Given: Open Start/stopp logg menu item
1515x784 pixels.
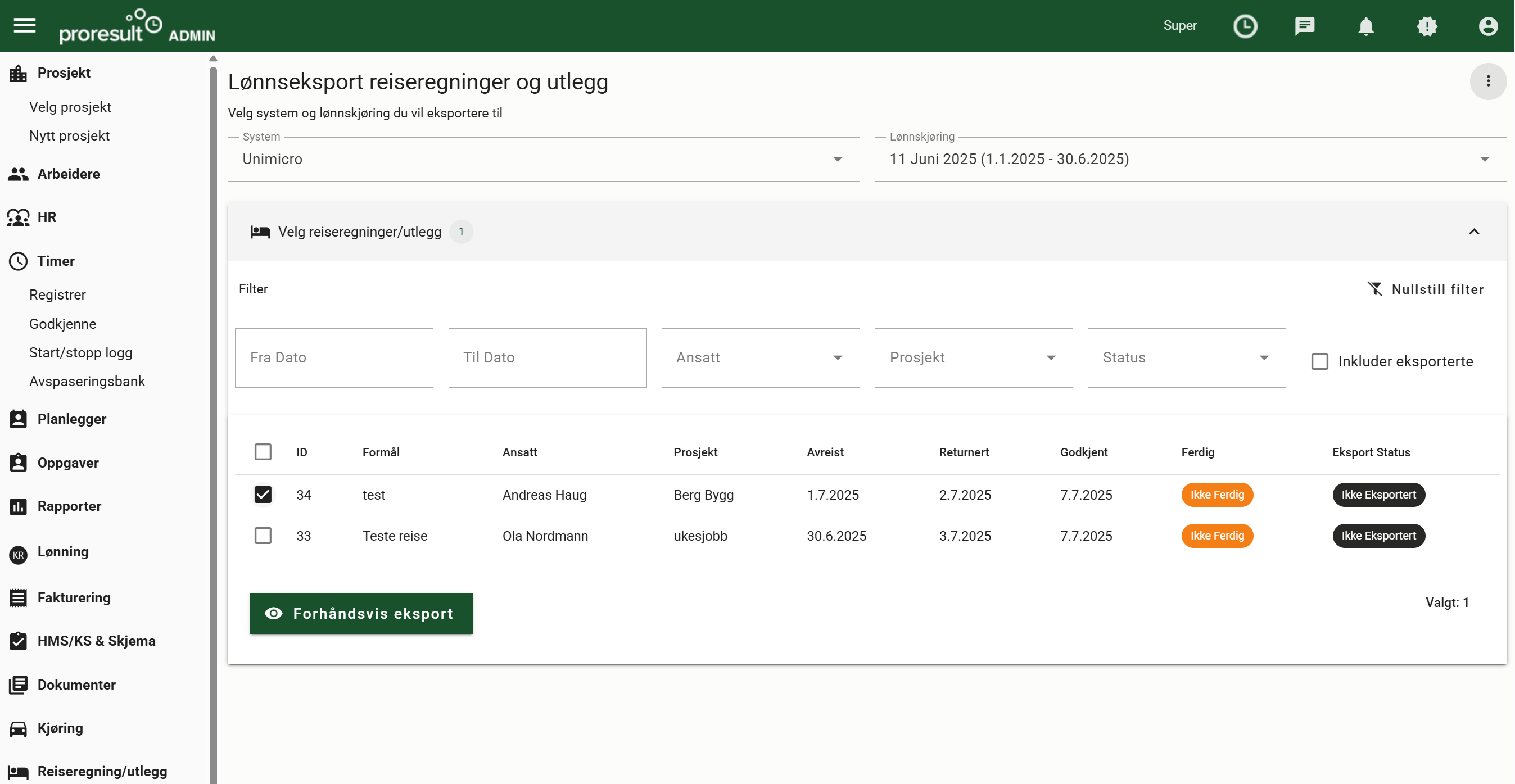Looking at the screenshot, I should (x=81, y=353).
